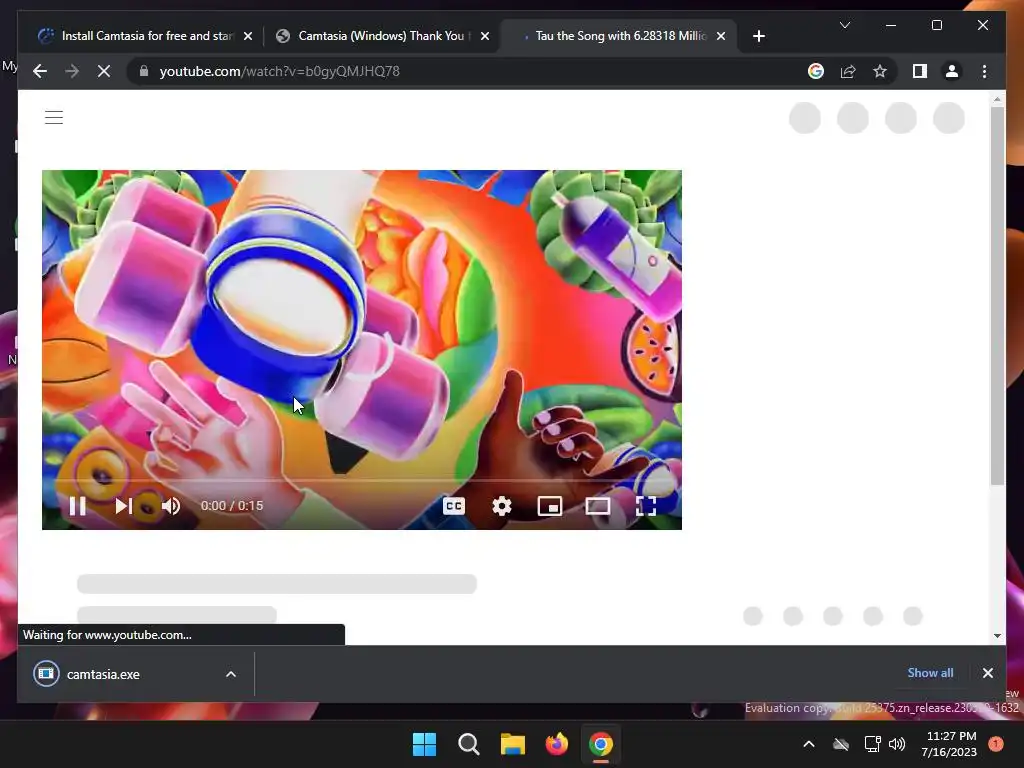
Task: Show all downloads
Action: [x=930, y=673]
